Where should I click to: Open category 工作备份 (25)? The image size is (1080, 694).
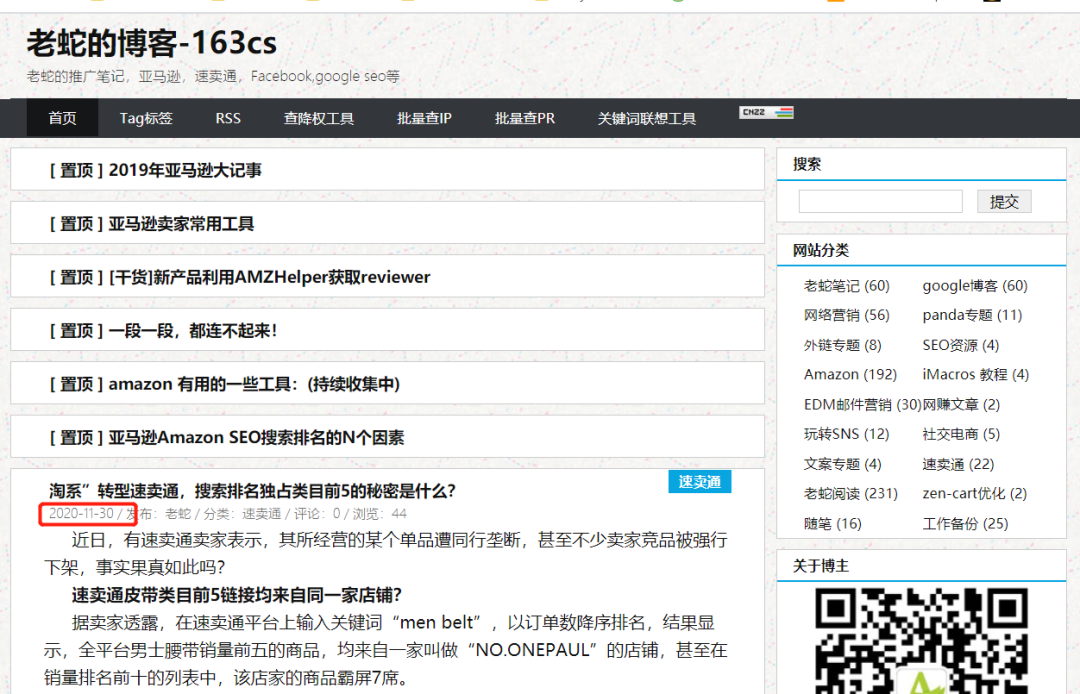965,524
